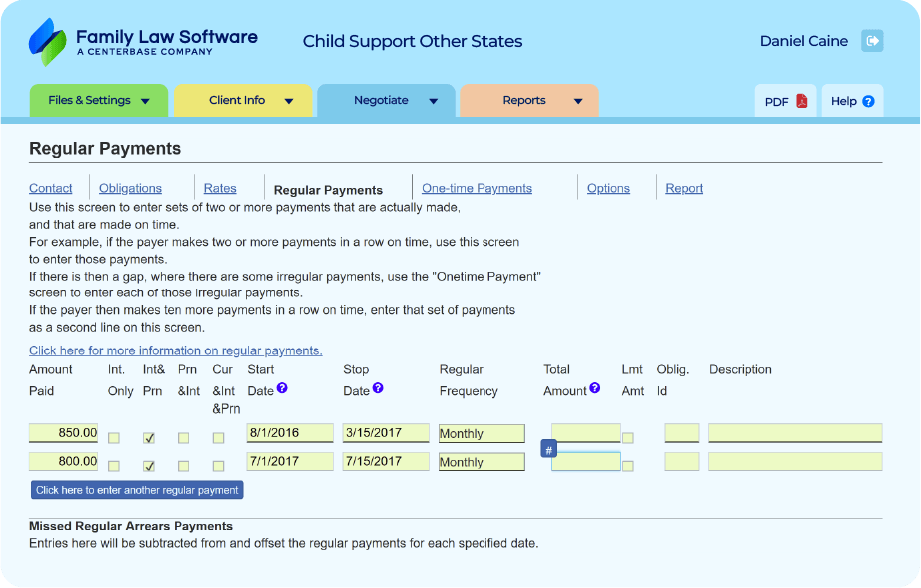This screenshot has width=921, height=588.
Task: Click button to enter another regular payment
Action: (x=137, y=490)
